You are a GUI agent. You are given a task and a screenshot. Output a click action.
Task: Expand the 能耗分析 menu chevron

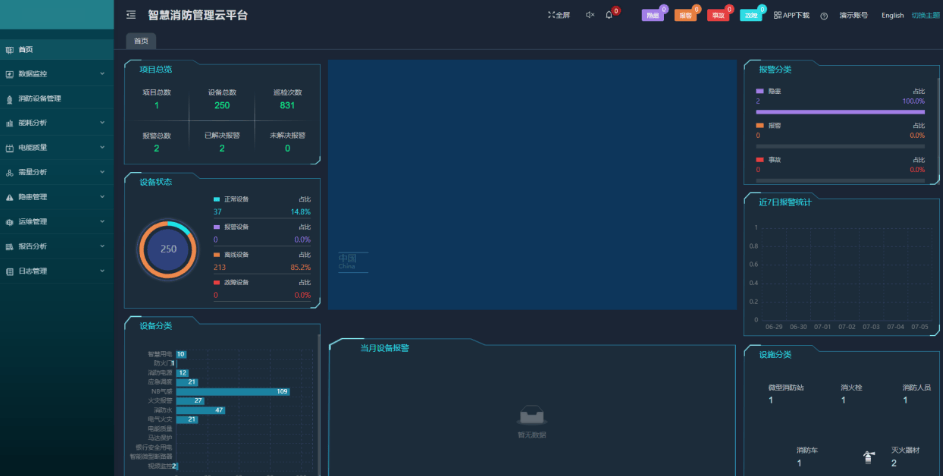102,123
